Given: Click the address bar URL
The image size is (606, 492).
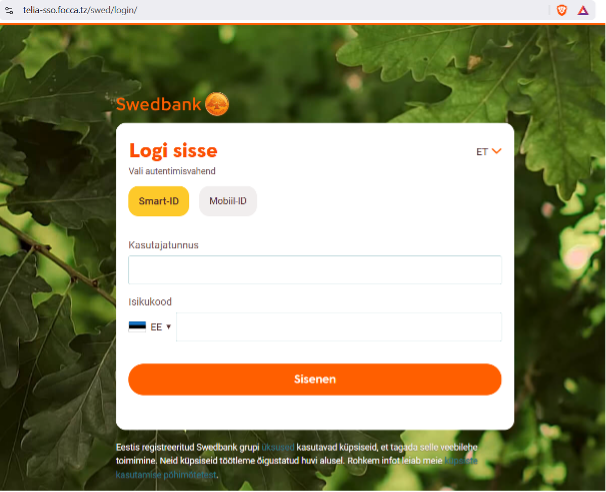Looking at the screenshot, I should [80, 10].
